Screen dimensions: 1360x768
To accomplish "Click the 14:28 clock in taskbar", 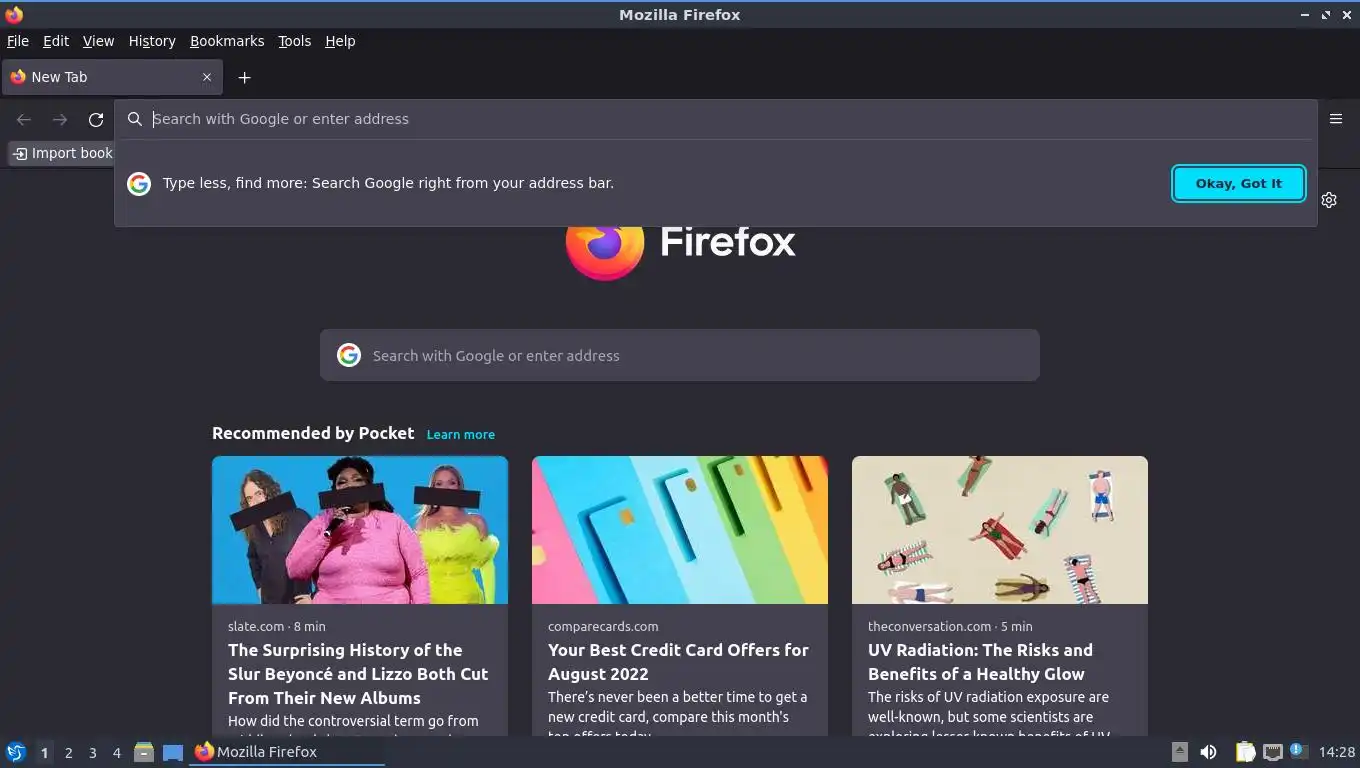I will [x=1337, y=752].
